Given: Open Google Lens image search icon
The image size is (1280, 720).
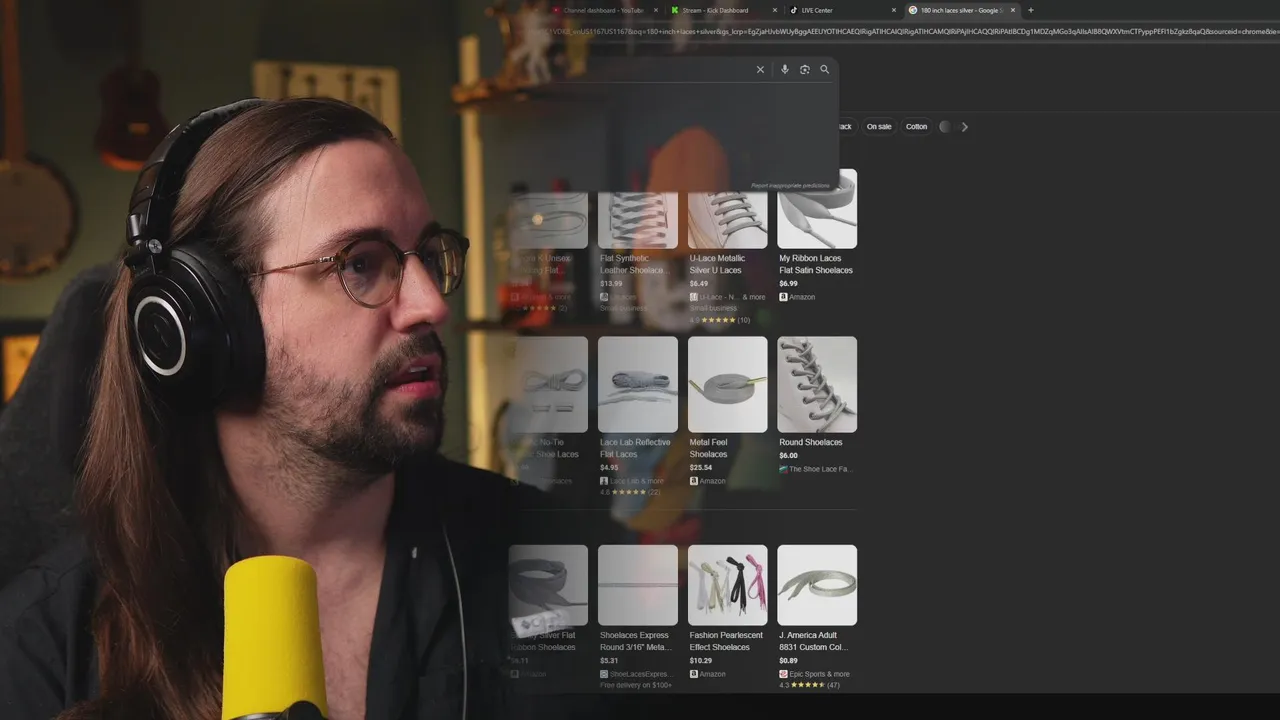Looking at the screenshot, I should 805,70.
